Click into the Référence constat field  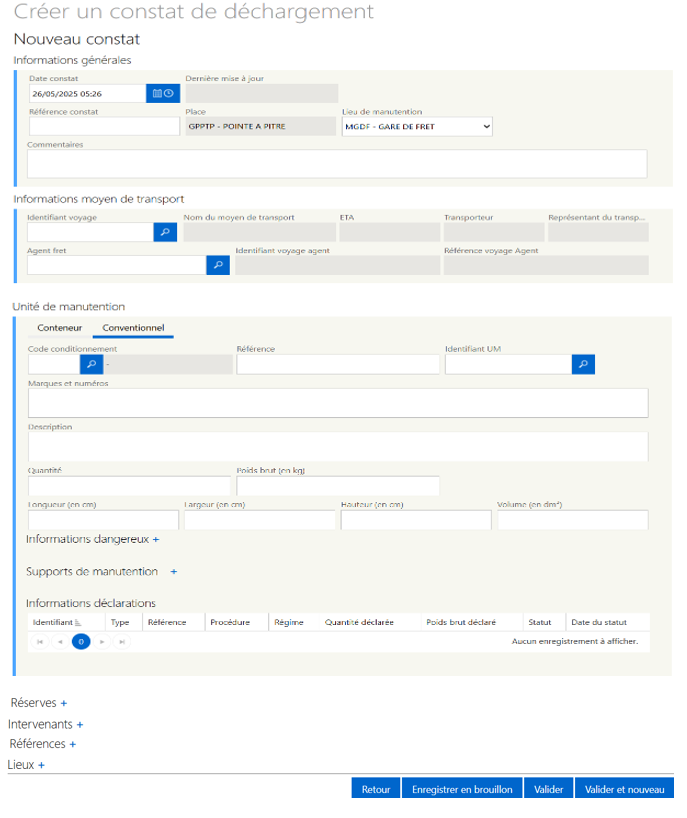tap(104, 126)
